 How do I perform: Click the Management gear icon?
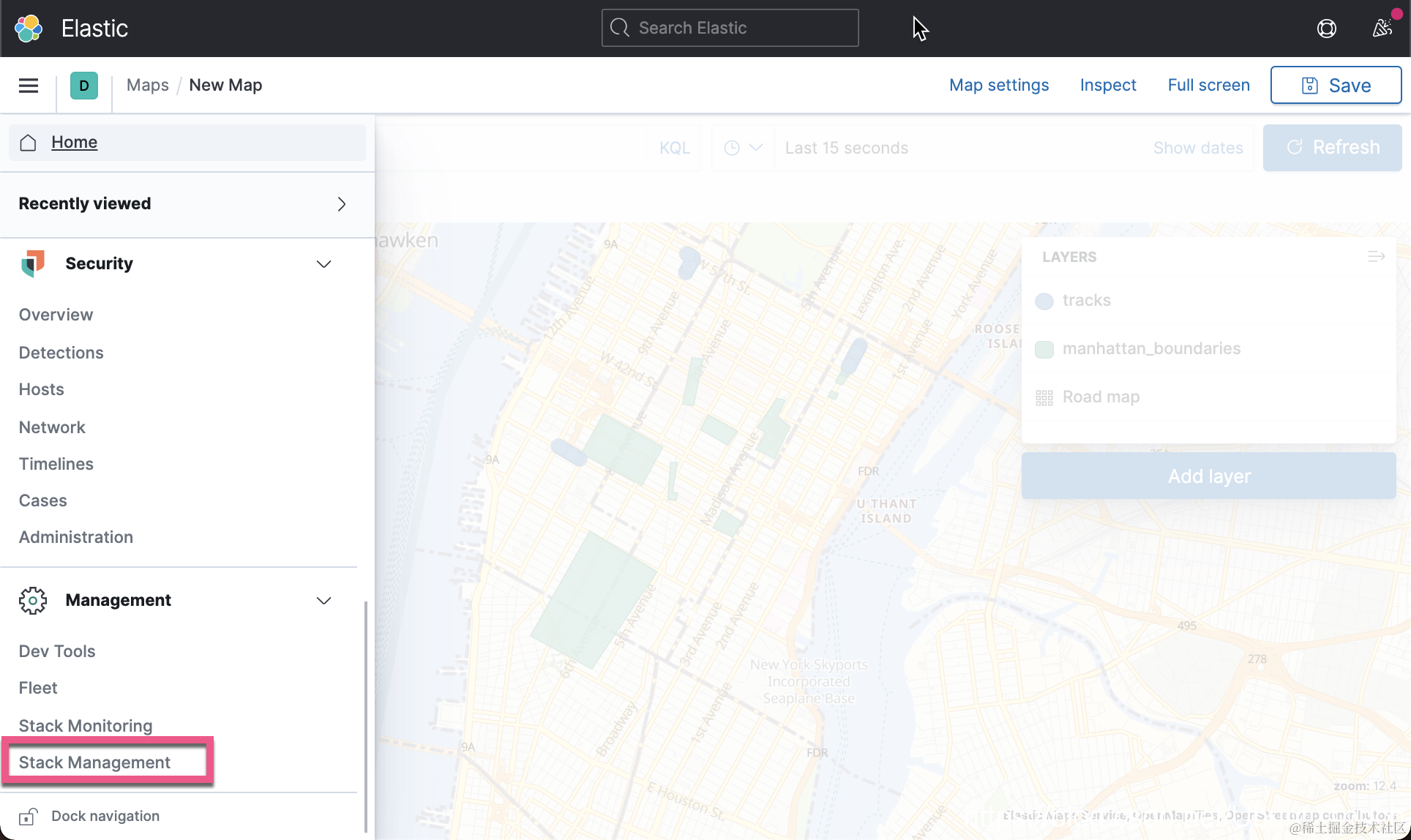point(33,600)
